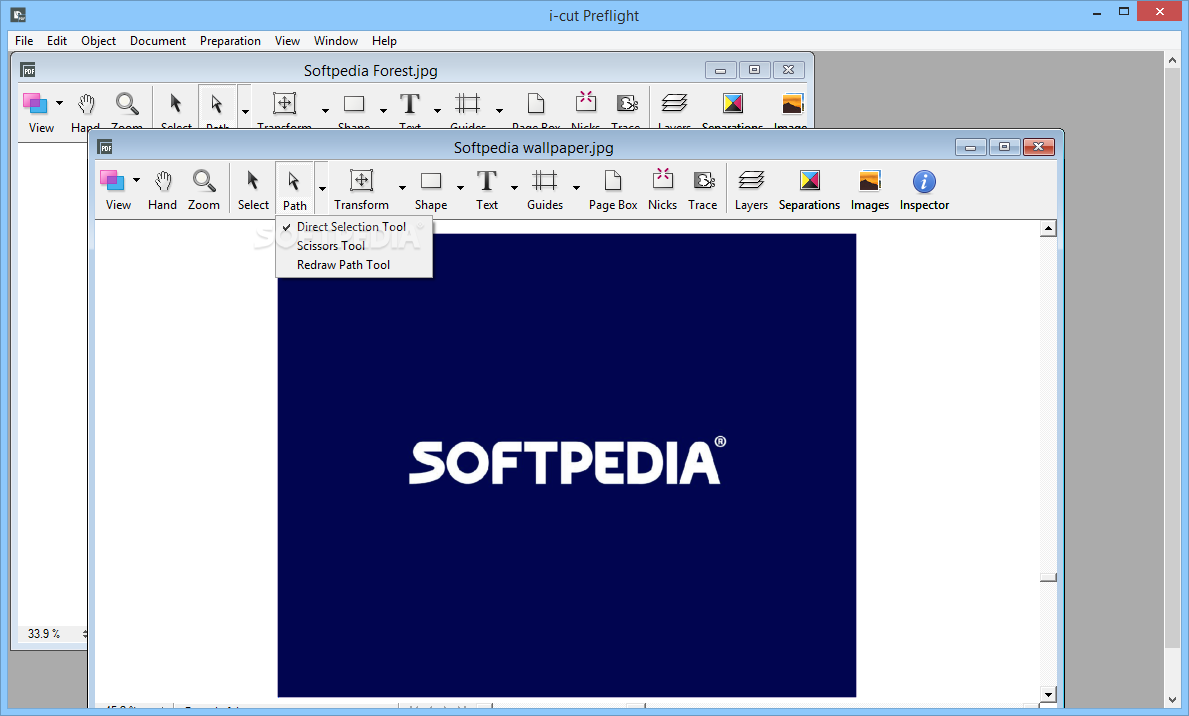Viewport: 1189px width, 716px height.
Task: Open the Edit menu
Action: [x=57, y=41]
